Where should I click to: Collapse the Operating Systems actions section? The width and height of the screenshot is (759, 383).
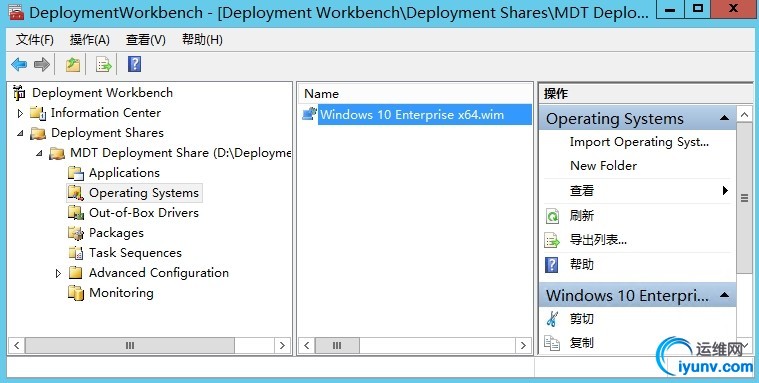click(725, 118)
